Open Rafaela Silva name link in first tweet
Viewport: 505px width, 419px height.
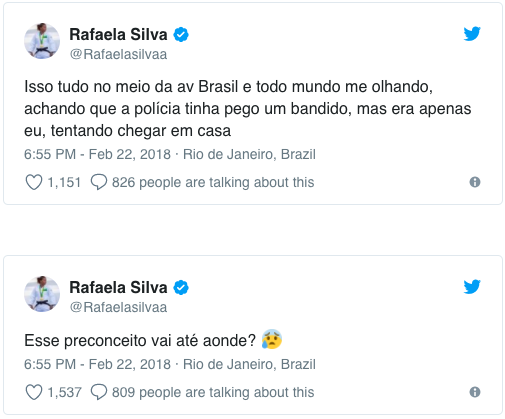coord(118,34)
